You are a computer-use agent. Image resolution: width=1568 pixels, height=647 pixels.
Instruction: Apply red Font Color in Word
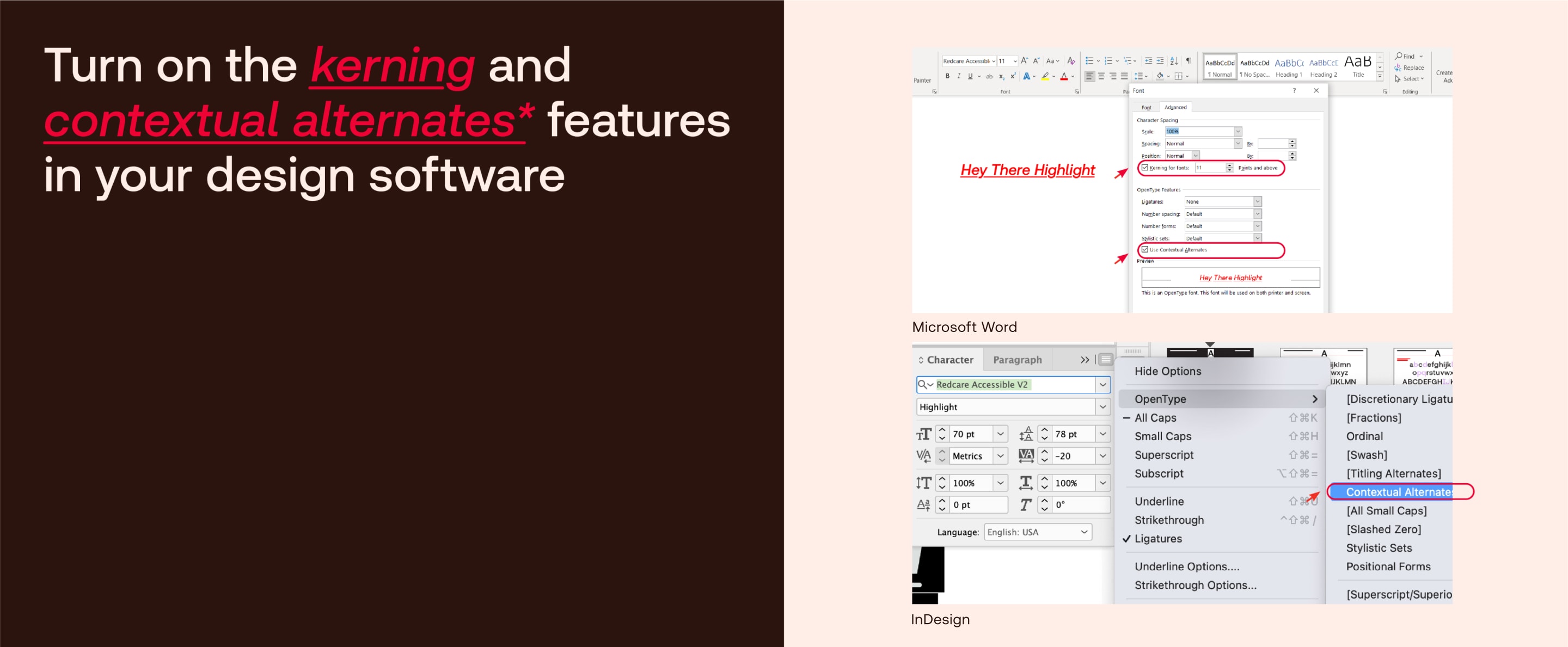click(1064, 76)
